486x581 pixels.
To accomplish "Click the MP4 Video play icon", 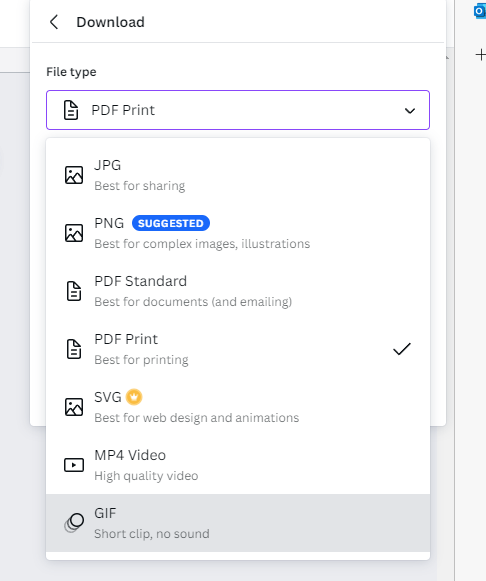I will click(74, 465).
